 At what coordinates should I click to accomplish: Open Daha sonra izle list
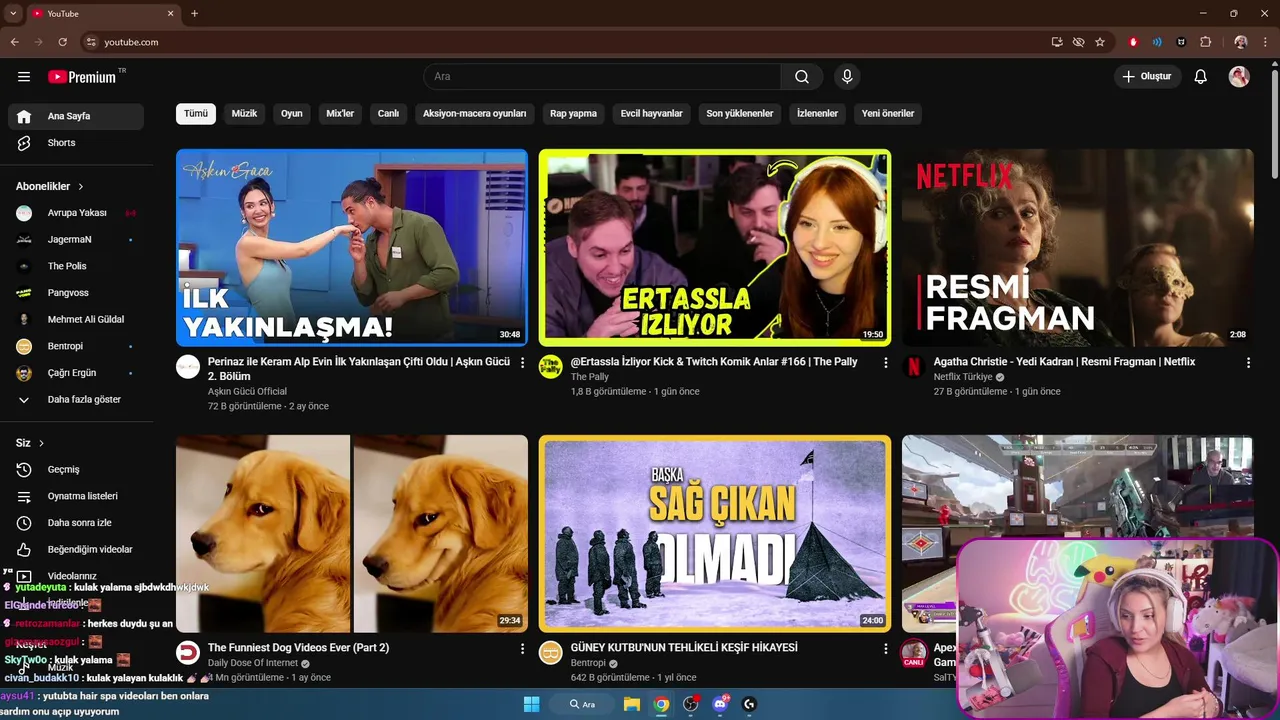[x=76, y=523]
